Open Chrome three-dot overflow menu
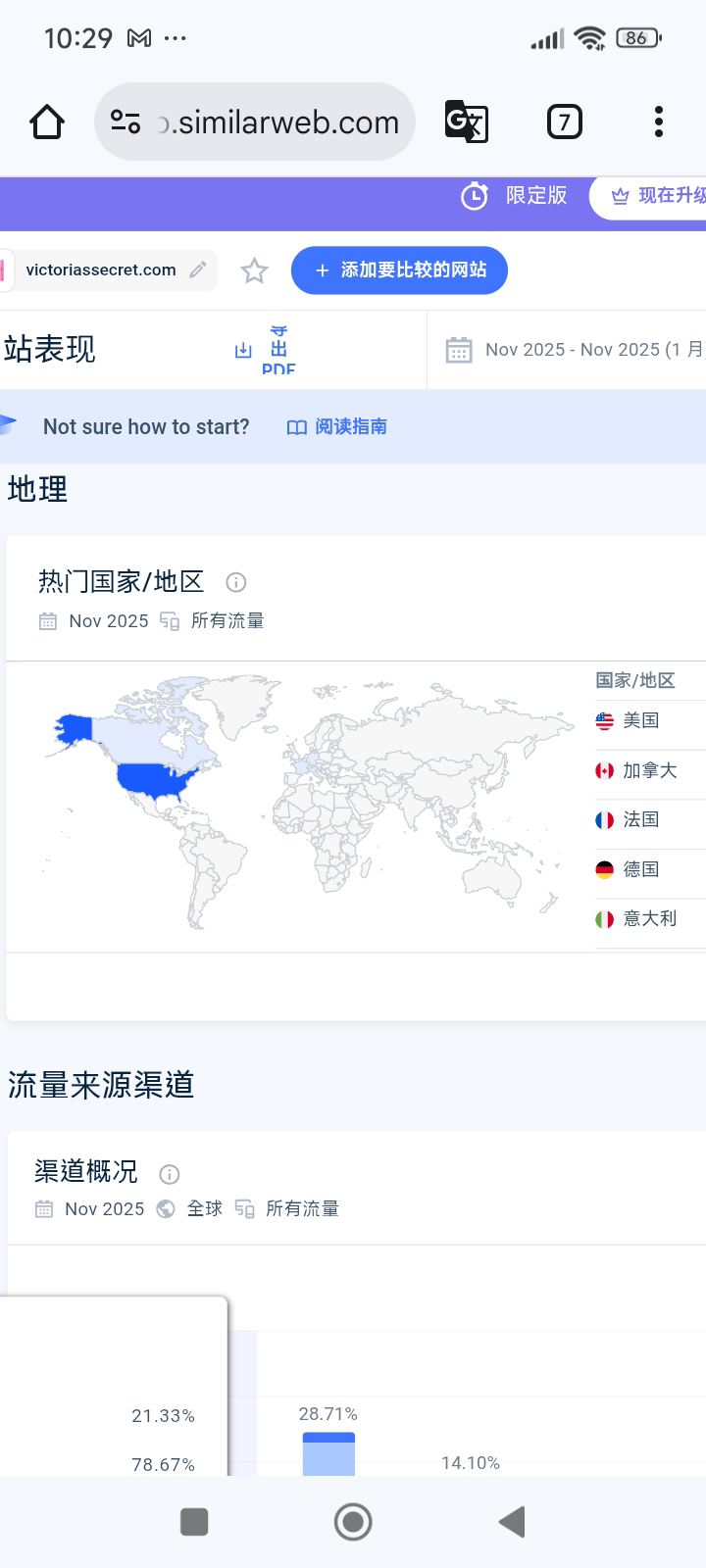This screenshot has height=1568, width=706. [658, 122]
